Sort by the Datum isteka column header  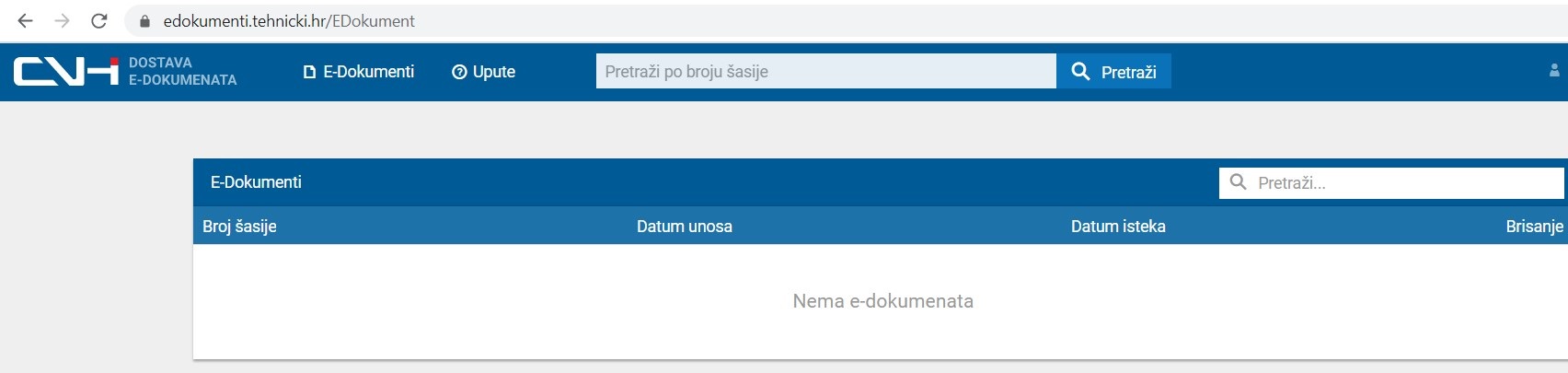(1118, 226)
